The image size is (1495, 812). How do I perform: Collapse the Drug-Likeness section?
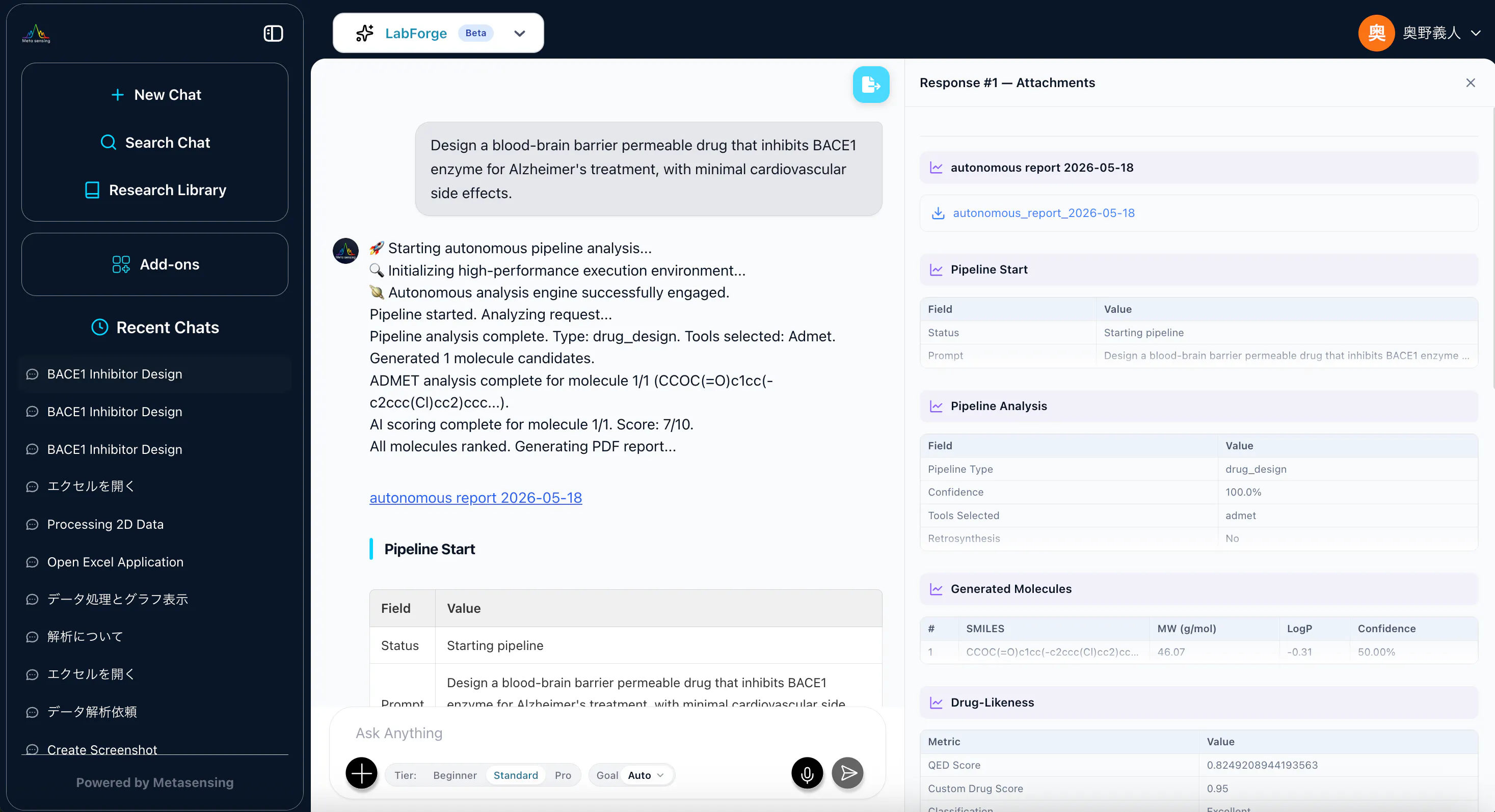[x=1198, y=702]
